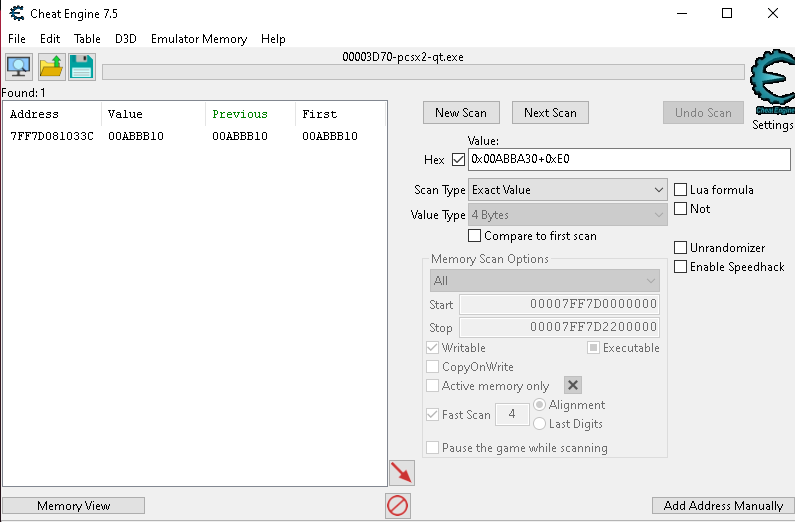Click the First column header
This screenshot has height=522, width=795.
[340, 114]
